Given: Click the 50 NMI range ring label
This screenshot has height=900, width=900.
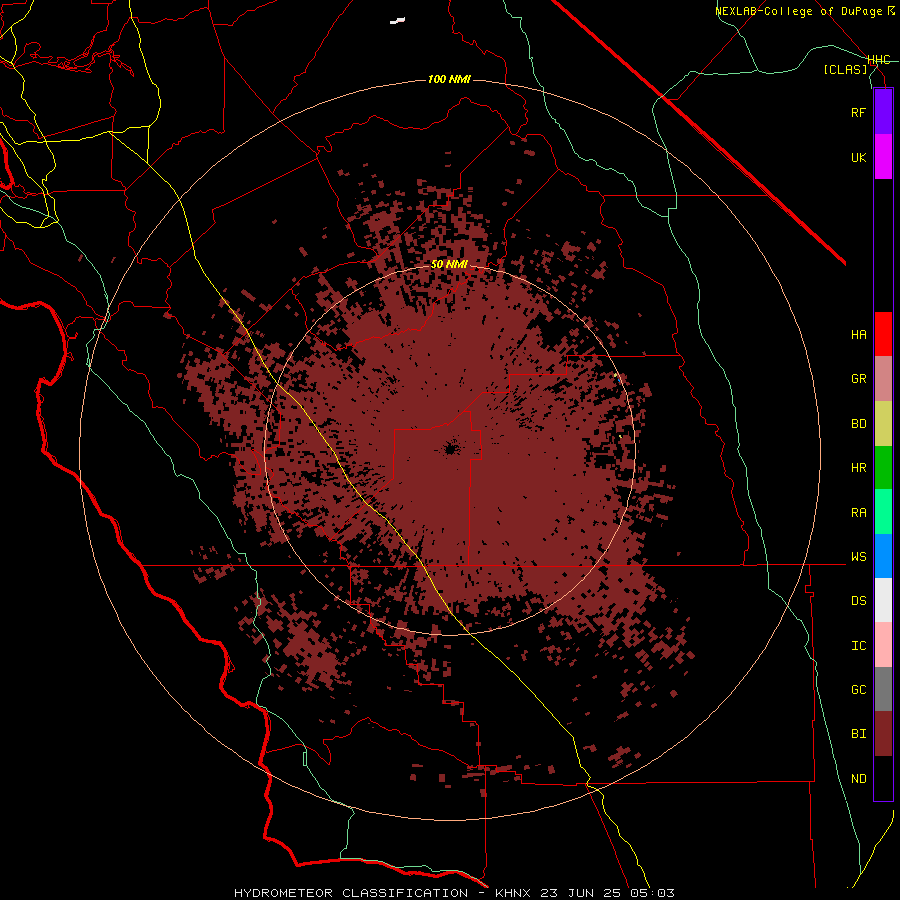Looking at the screenshot, I should (449, 264).
